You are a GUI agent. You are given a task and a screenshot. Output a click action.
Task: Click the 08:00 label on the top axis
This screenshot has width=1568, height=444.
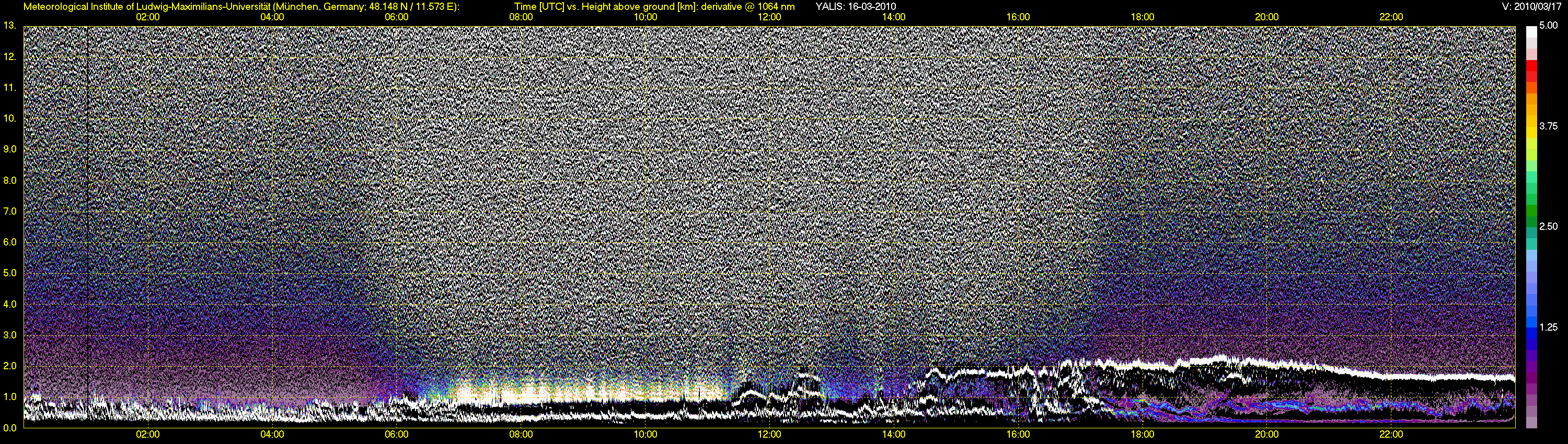tap(521, 17)
